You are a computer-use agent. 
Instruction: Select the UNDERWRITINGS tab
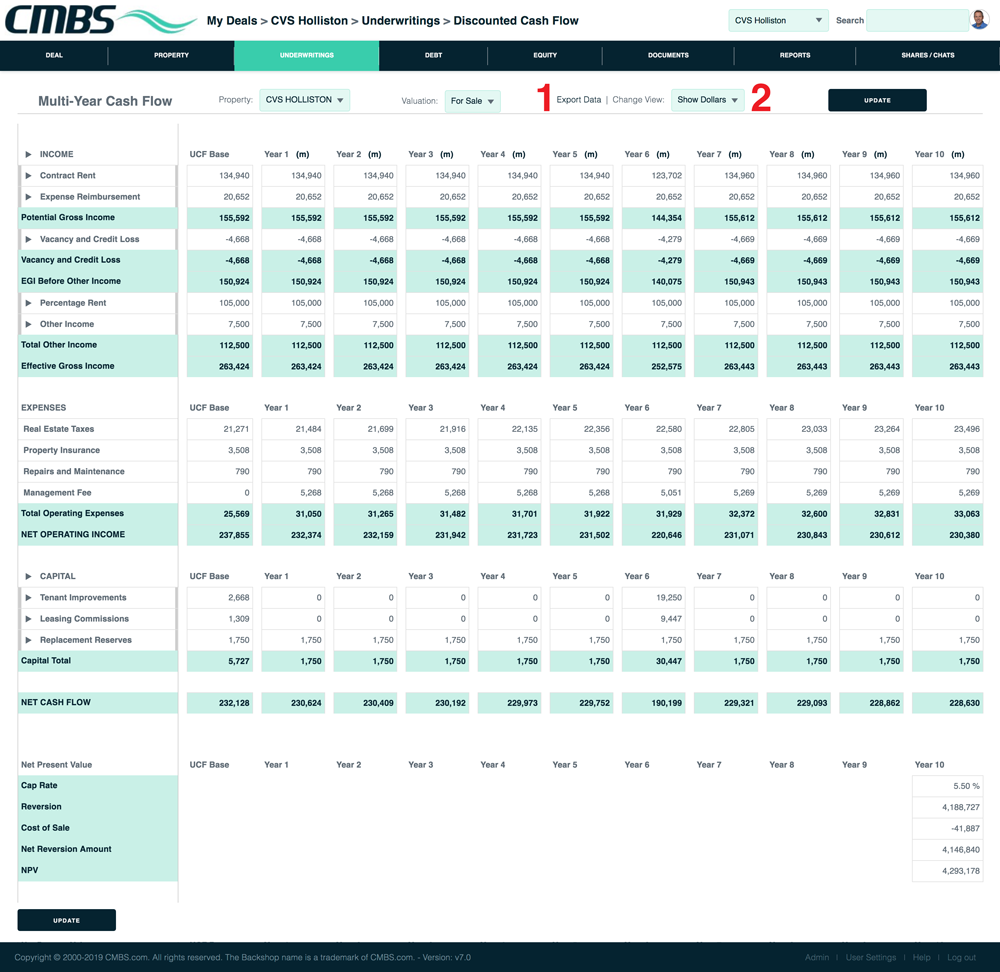307,55
